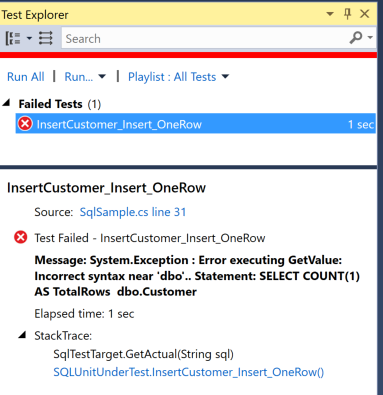The width and height of the screenshot is (383, 395).
Task: Click the System.Exception error message text
Action: (197, 276)
